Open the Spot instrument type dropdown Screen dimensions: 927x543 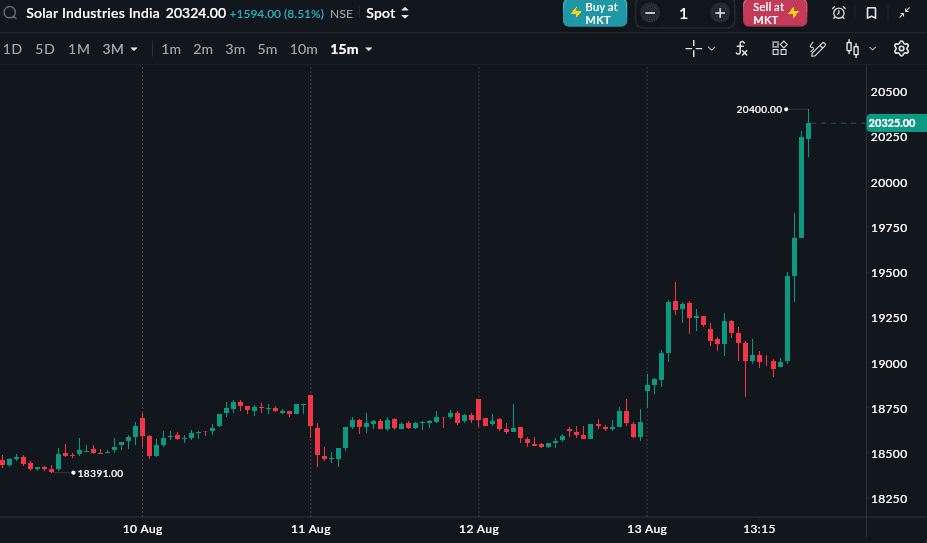coord(387,13)
